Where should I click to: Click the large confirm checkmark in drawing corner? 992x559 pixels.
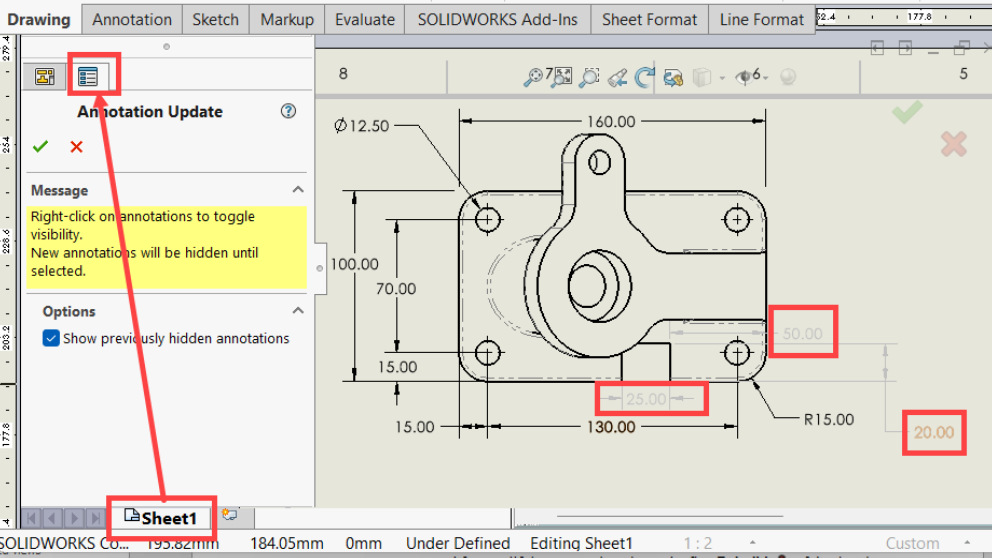click(x=907, y=113)
